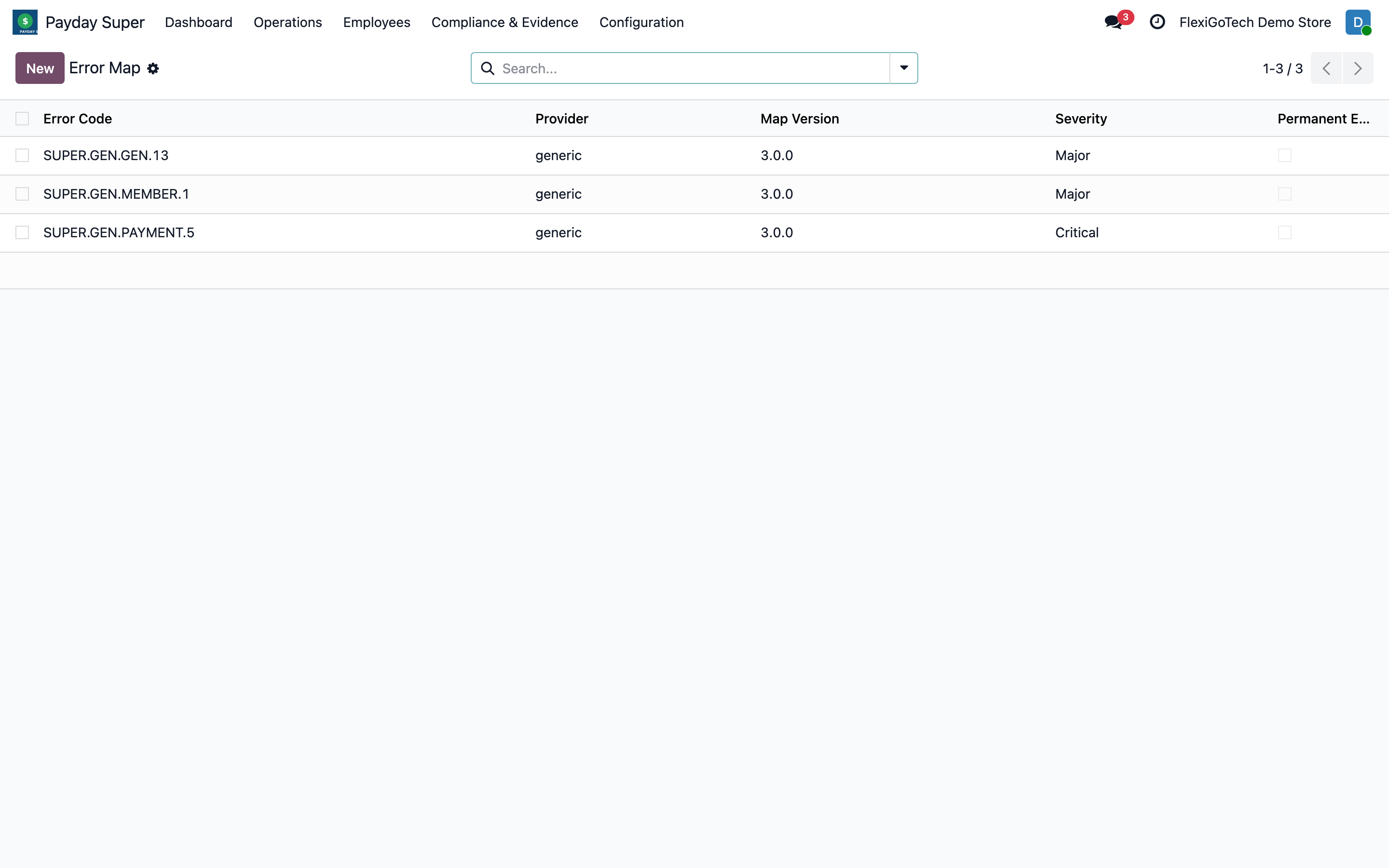This screenshot has height=868, width=1389.
Task: Open the Error Map settings gear
Action: tap(153, 68)
